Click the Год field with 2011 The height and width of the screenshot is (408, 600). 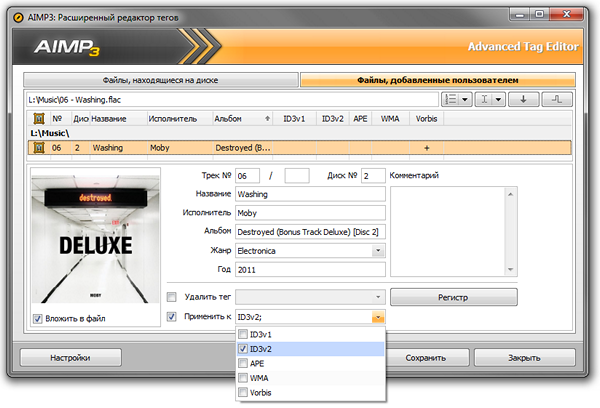point(310,270)
